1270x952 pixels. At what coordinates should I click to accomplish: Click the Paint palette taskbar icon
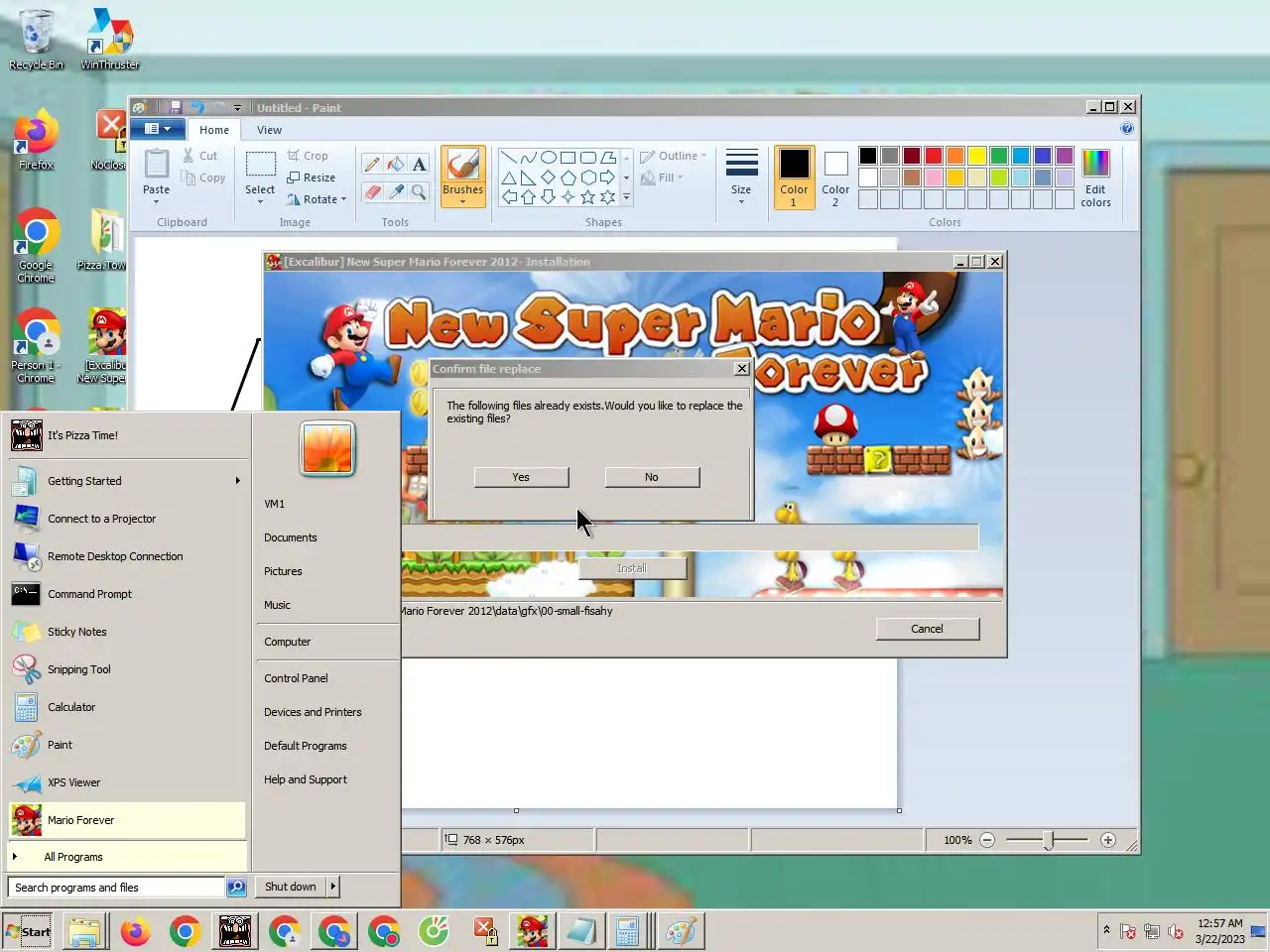click(680, 932)
